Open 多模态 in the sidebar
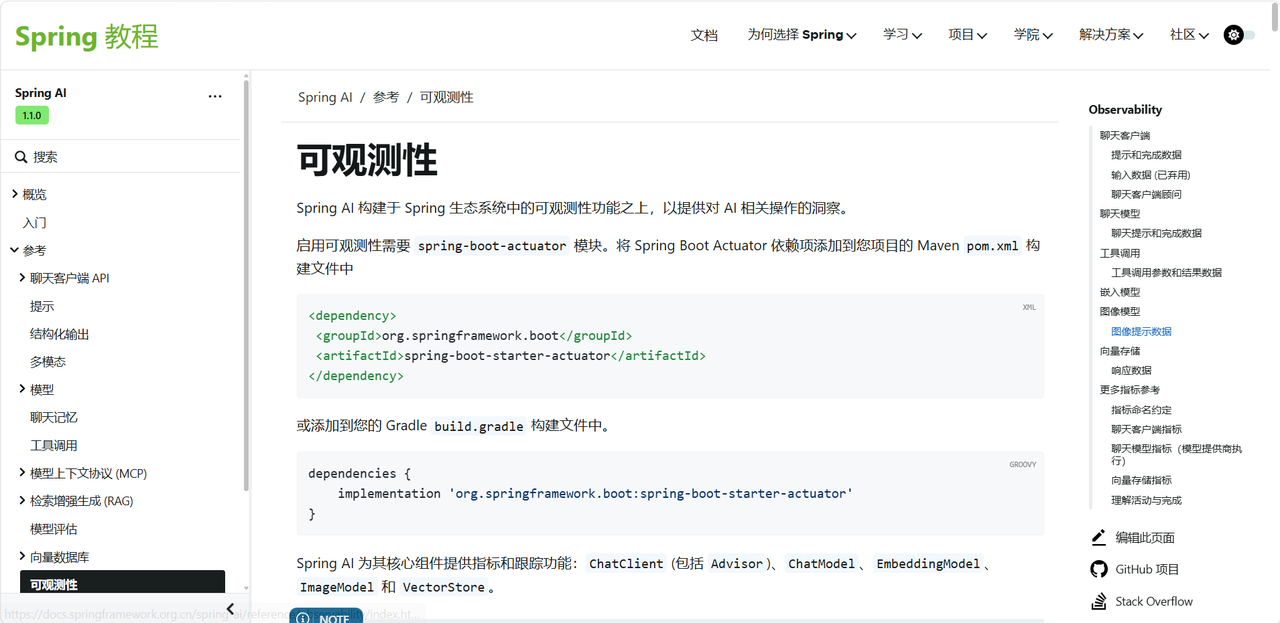1280x623 pixels. 48,362
